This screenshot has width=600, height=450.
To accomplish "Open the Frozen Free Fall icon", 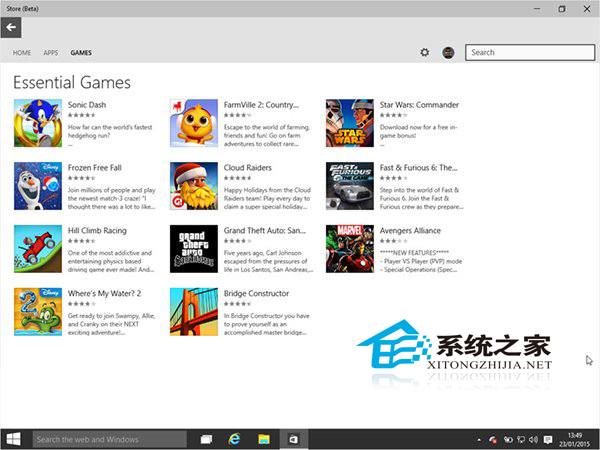I will (38, 186).
